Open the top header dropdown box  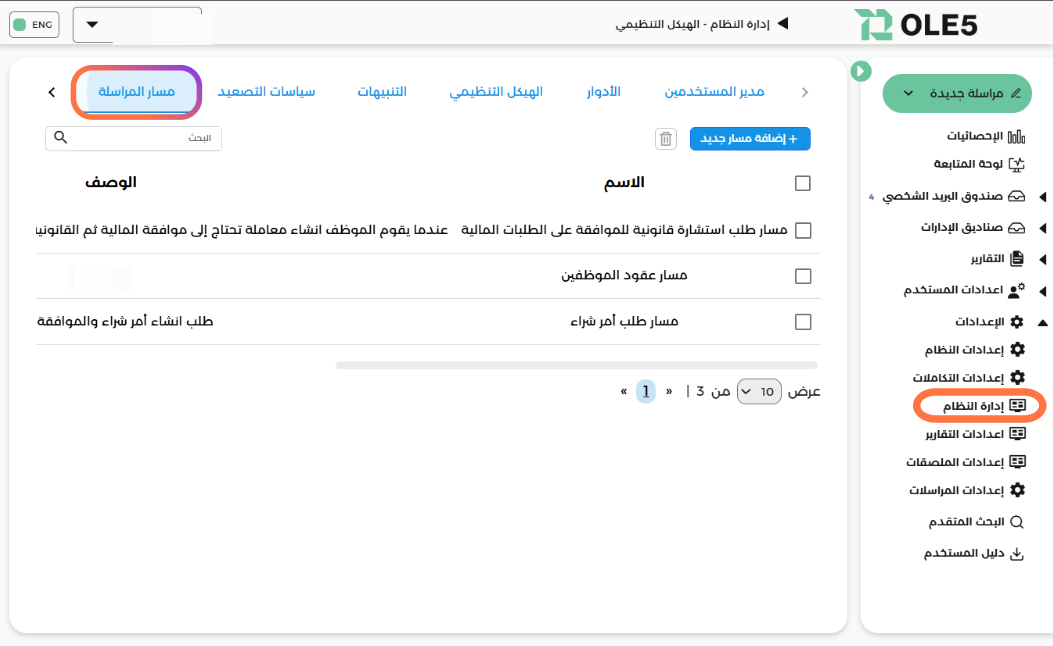(137, 25)
